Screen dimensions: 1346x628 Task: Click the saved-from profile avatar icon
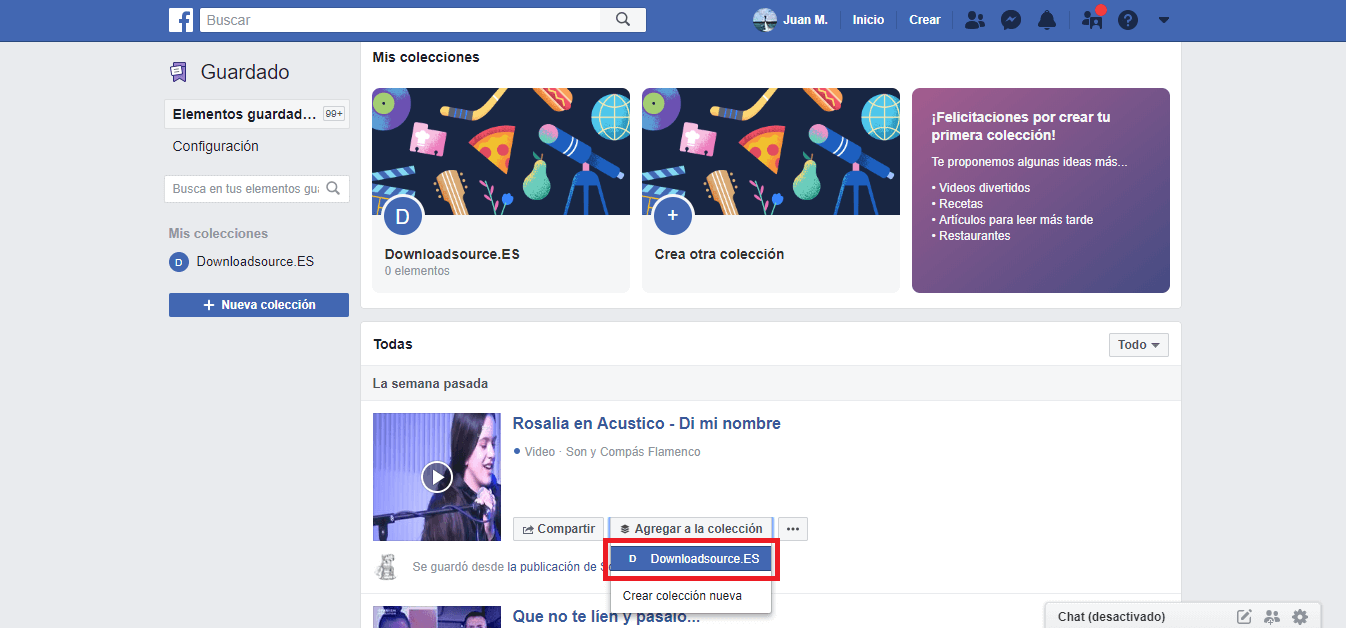point(385,567)
